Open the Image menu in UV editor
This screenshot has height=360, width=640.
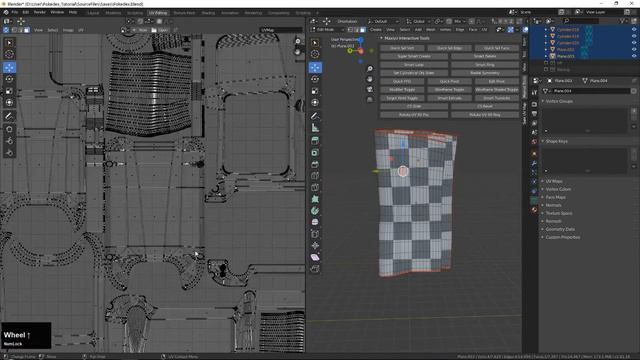[68, 30]
